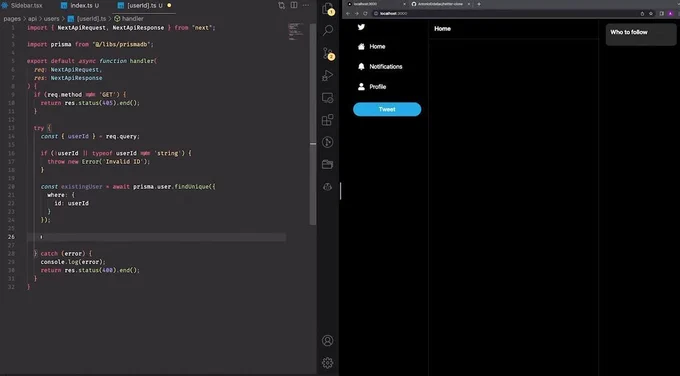Open Notifications in the Twitter sidebar

pyautogui.click(x=380, y=66)
